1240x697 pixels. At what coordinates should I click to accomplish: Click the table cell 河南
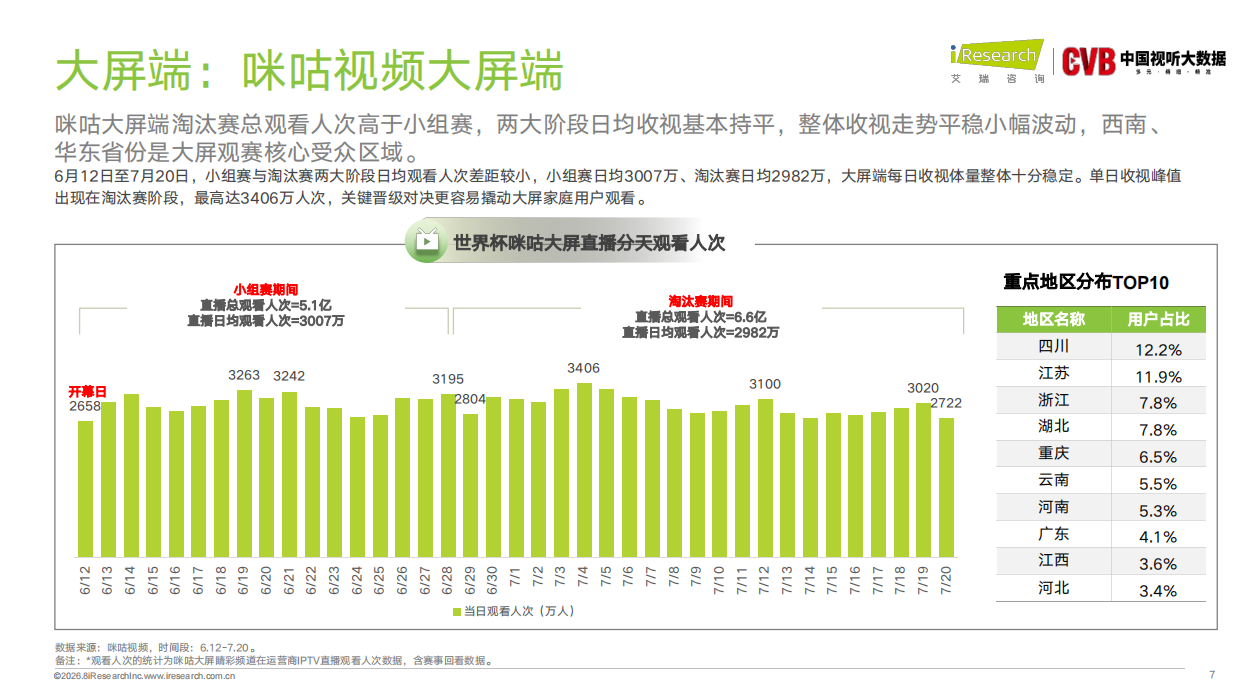click(1053, 507)
